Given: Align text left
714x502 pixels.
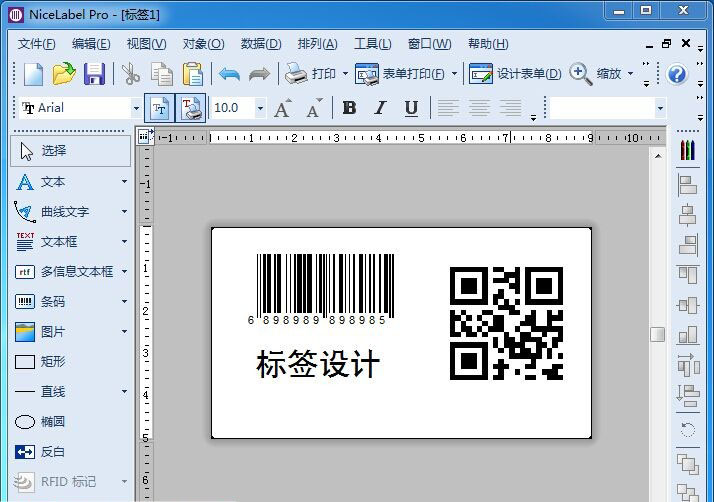Looking at the screenshot, I should coord(448,108).
